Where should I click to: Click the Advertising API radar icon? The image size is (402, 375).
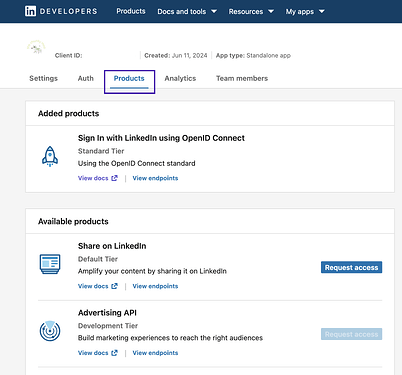pyautogui.click(x=50, y=331)
